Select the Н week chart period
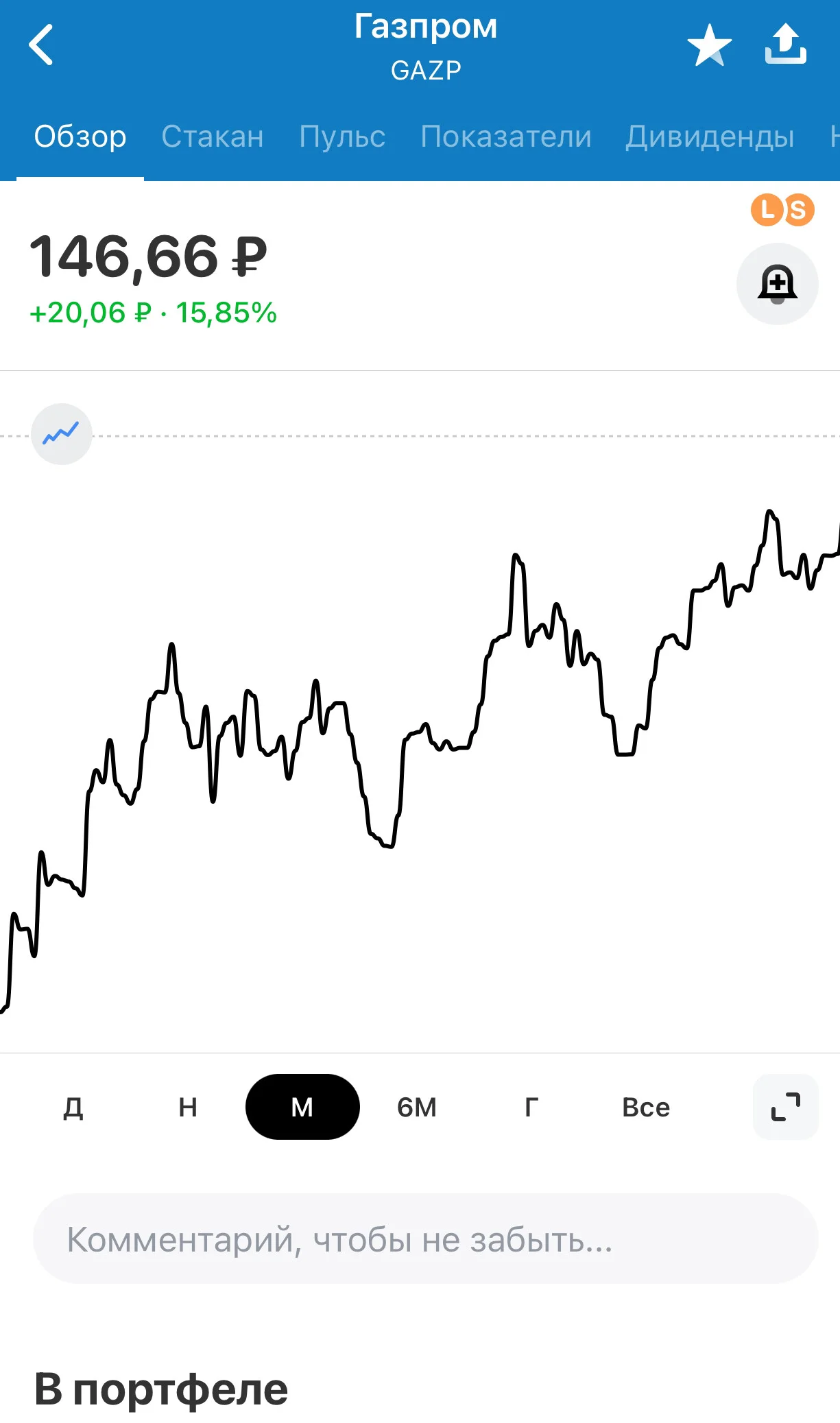The height and width of the screenshot is (1423, 840). pos(188,1107)
